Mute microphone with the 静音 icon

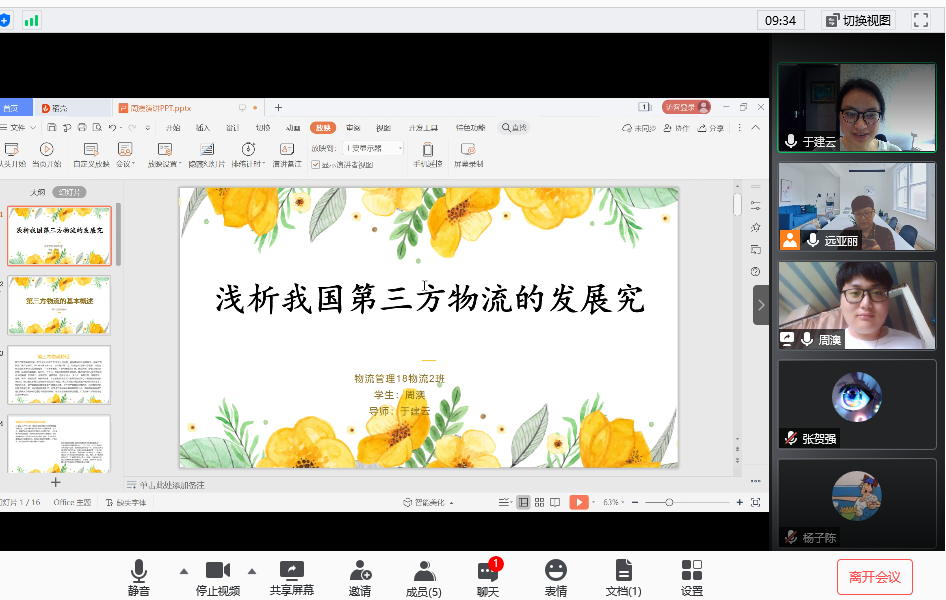[138, 577]
